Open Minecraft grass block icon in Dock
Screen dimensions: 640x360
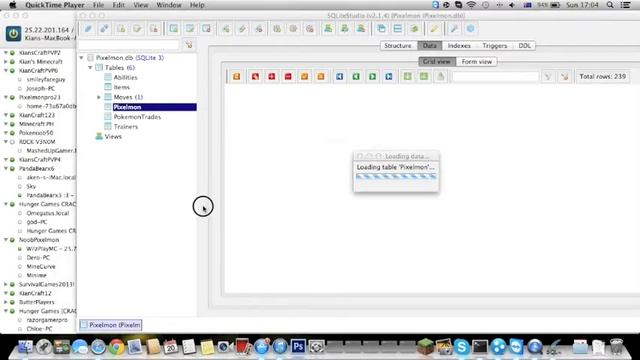[x=425, y=347]
